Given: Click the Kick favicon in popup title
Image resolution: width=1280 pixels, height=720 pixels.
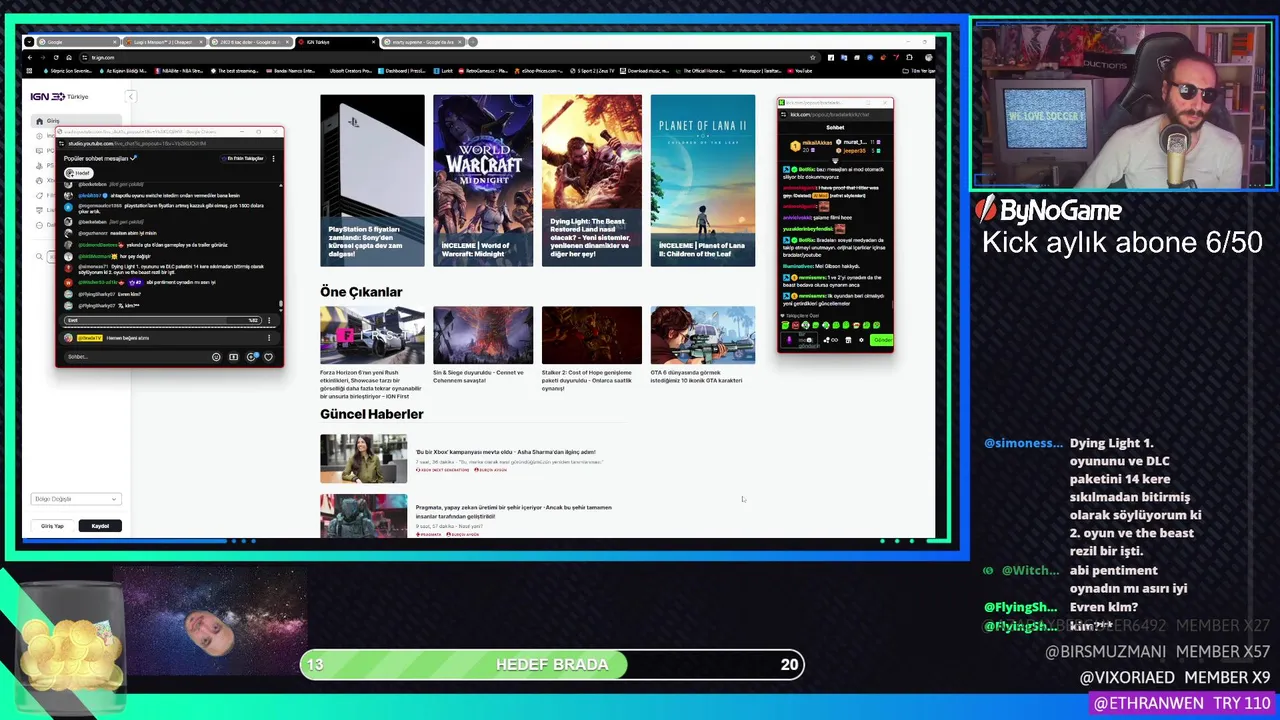Looking at the screenshot, I should [x=783, y=103].
